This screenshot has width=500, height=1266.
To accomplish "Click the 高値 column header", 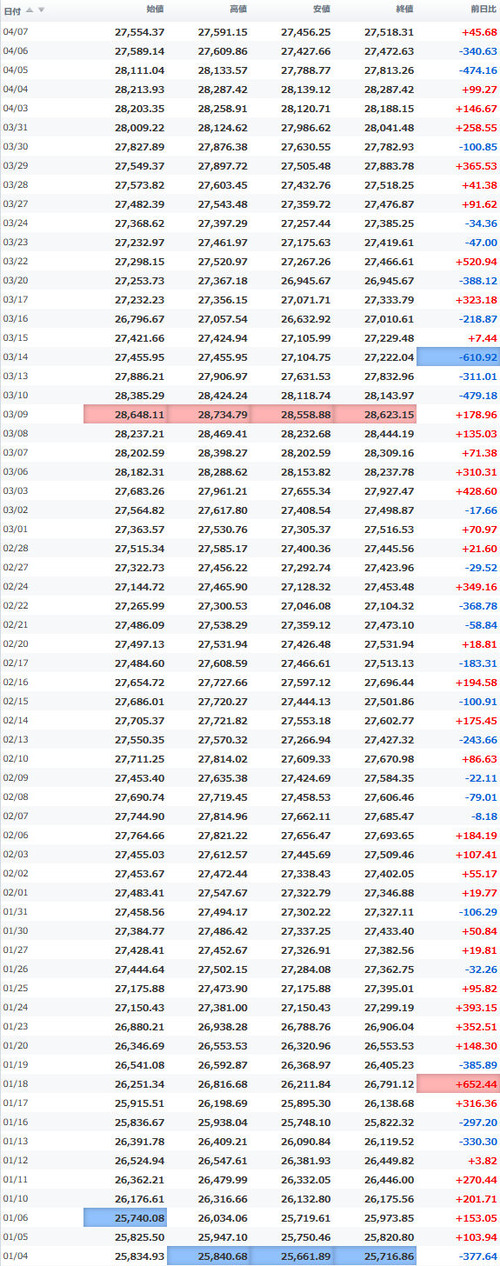I will [238, 9].
